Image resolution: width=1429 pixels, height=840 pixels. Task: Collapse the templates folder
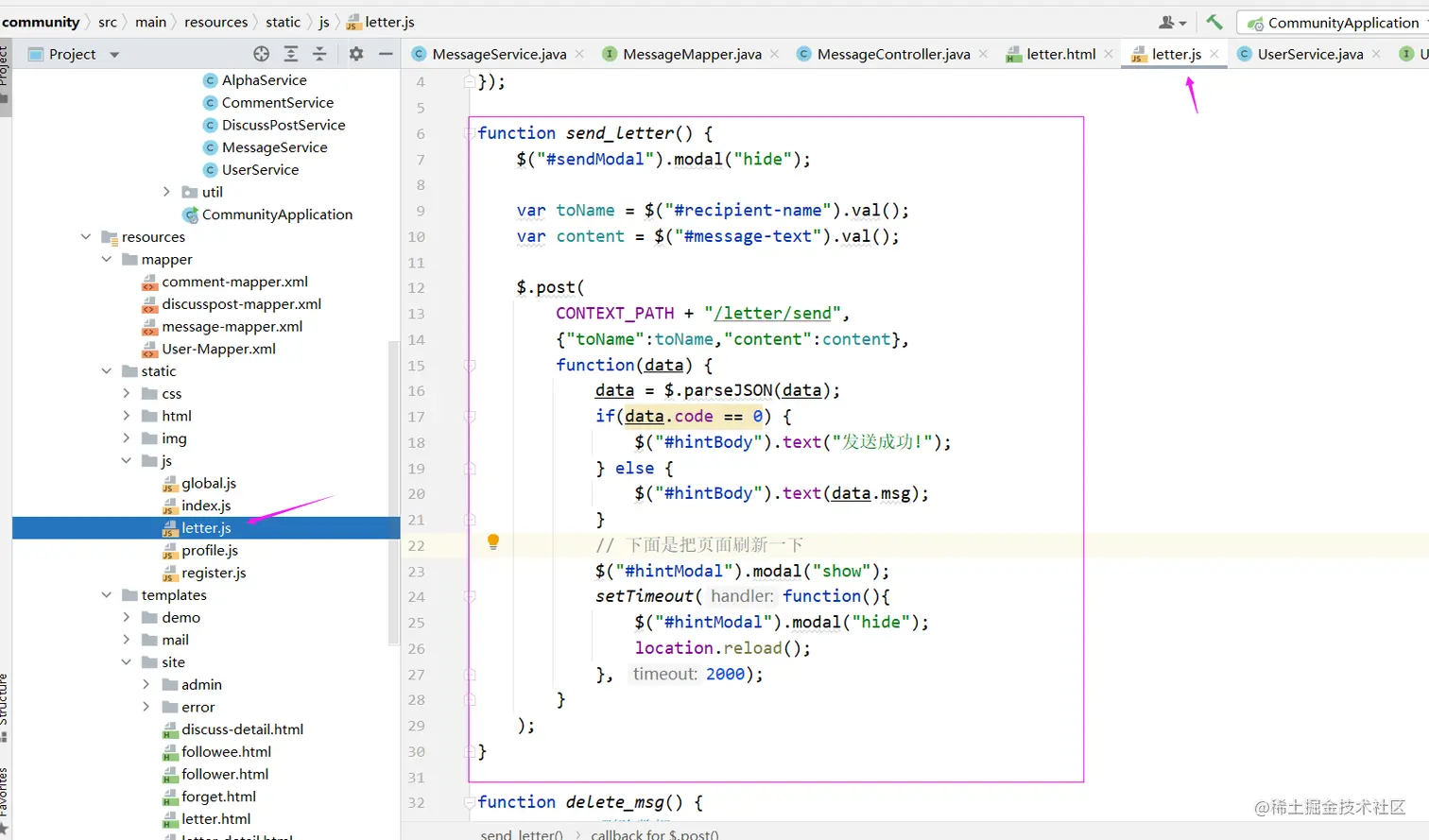pyautogui.click(x=106, y=595)
